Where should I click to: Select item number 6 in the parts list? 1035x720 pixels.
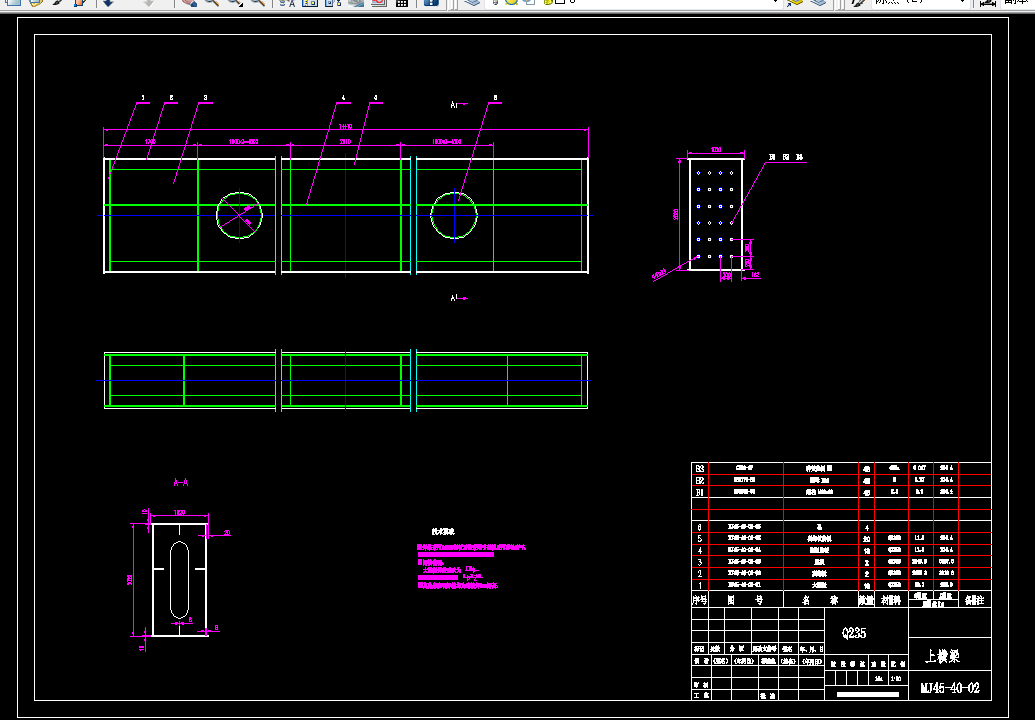click(700, 527)
